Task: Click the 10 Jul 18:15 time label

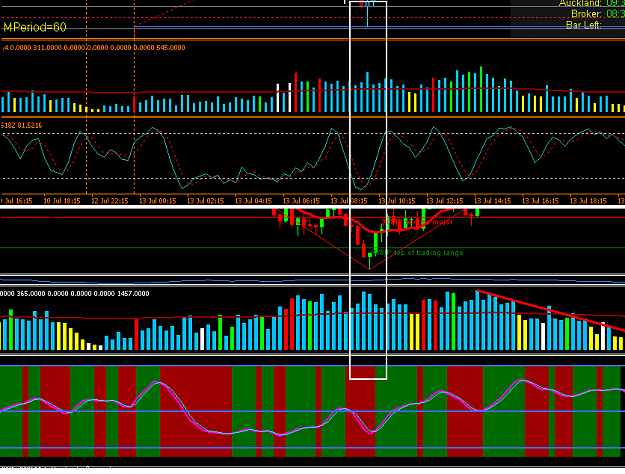Action: tap(62, 201)
